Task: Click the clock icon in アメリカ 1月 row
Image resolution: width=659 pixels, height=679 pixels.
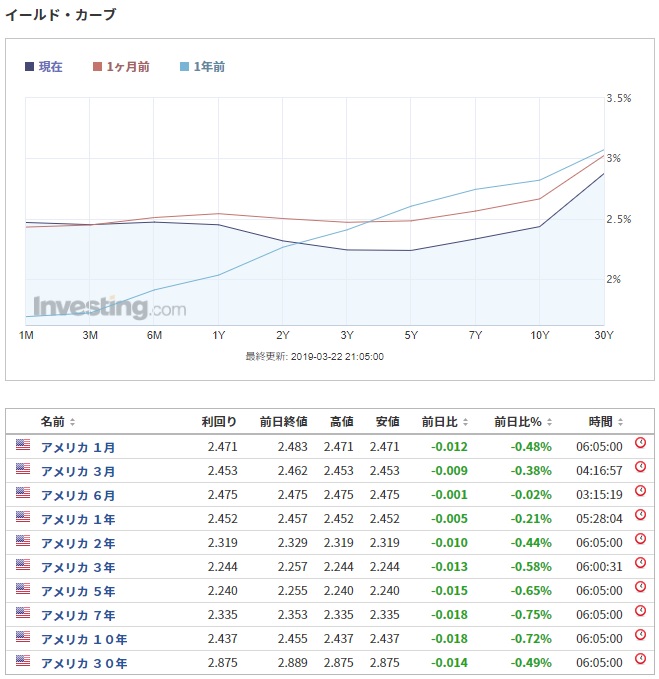Action: click(x=640, y=443)
